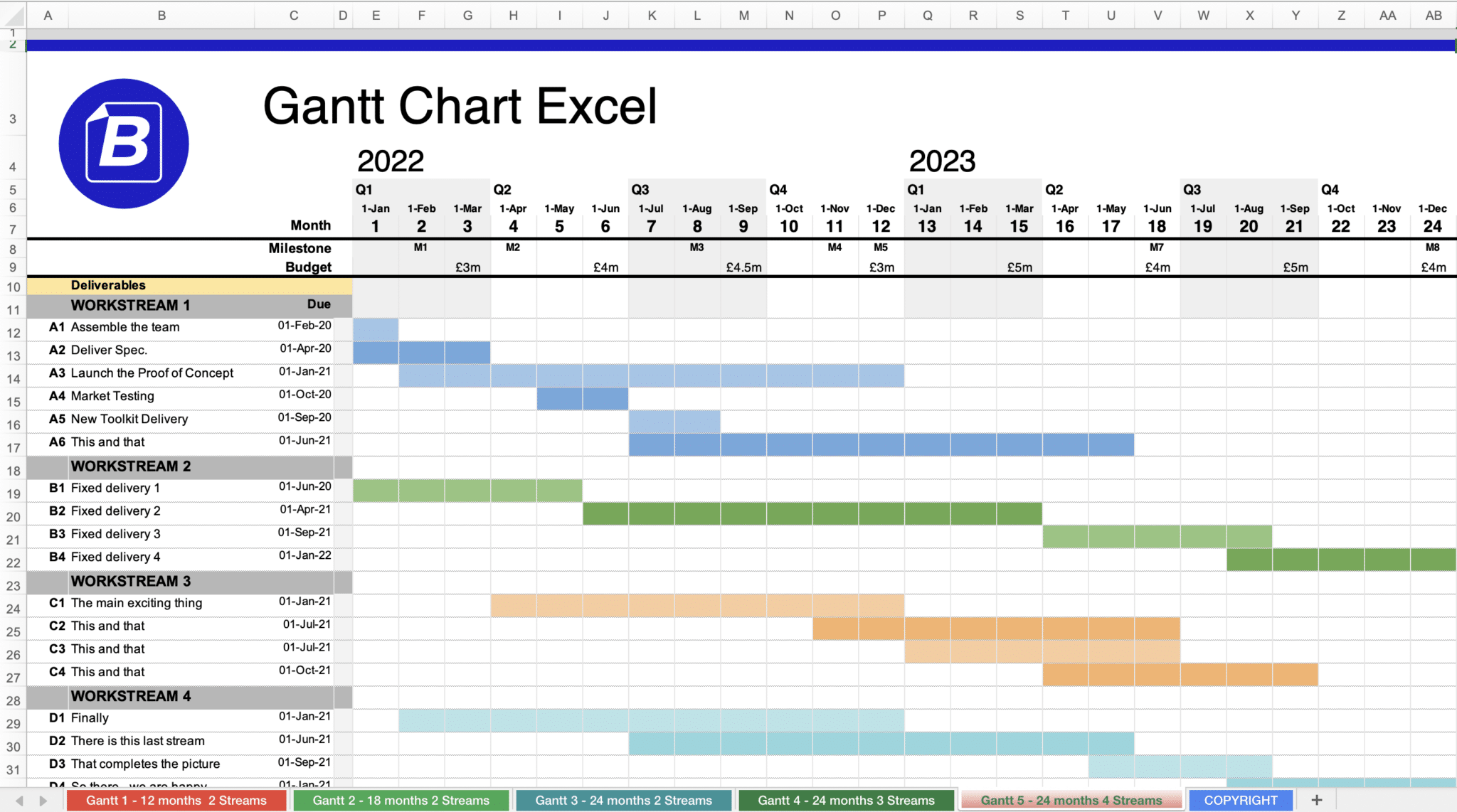This screenshot has width=1457, height=812.
Task: Click milestone marker M8 in row 8
Action: point(1431,247)
